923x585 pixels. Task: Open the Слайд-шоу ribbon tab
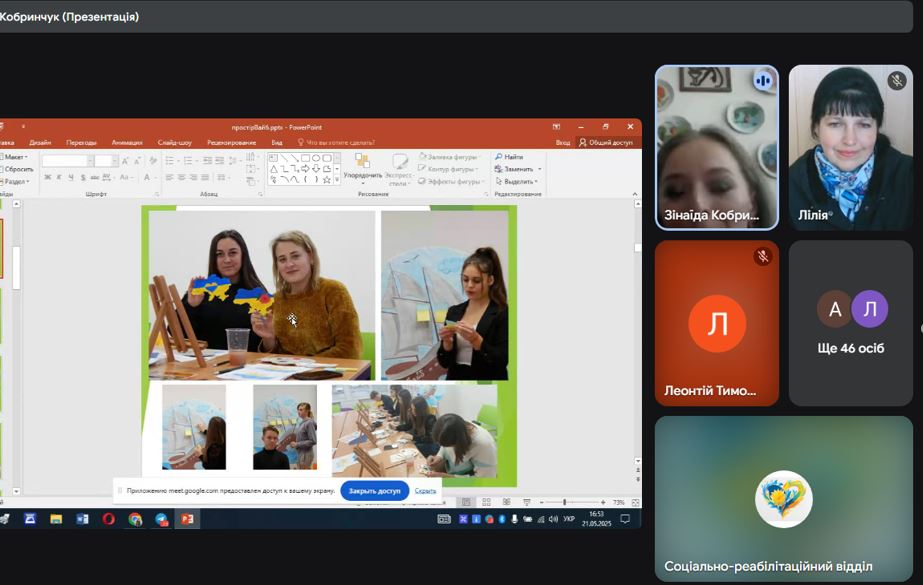(x=174, y=142)
